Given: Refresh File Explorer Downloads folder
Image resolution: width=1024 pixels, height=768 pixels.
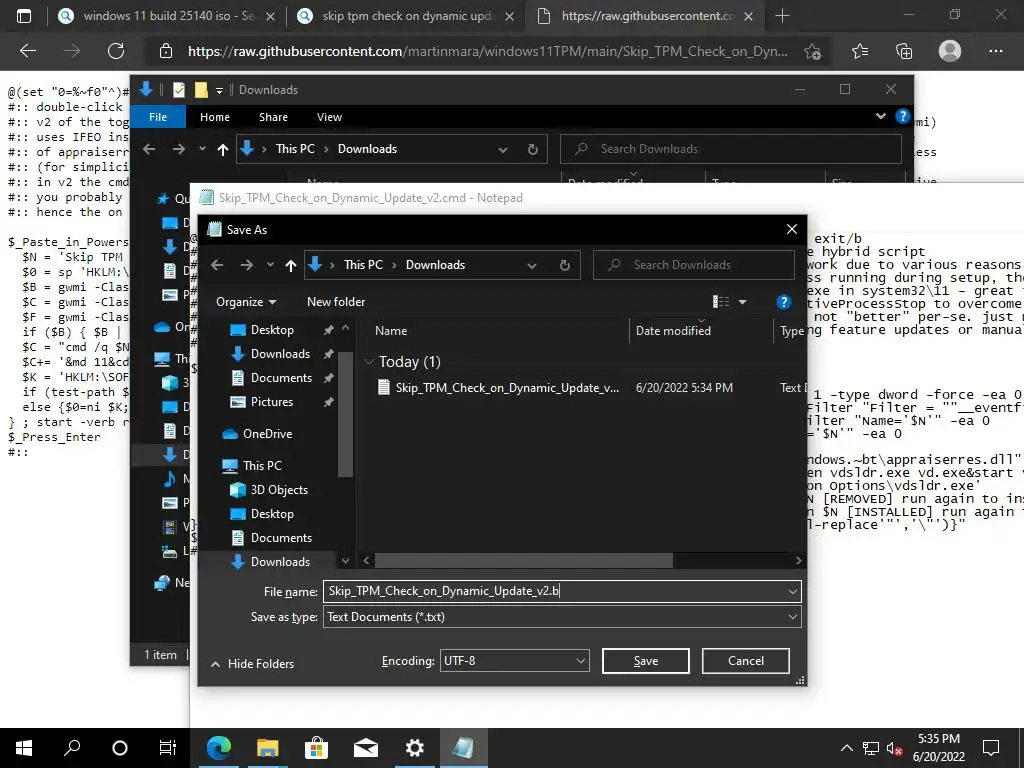Looking at the screenshot, I should pos(532,150).
